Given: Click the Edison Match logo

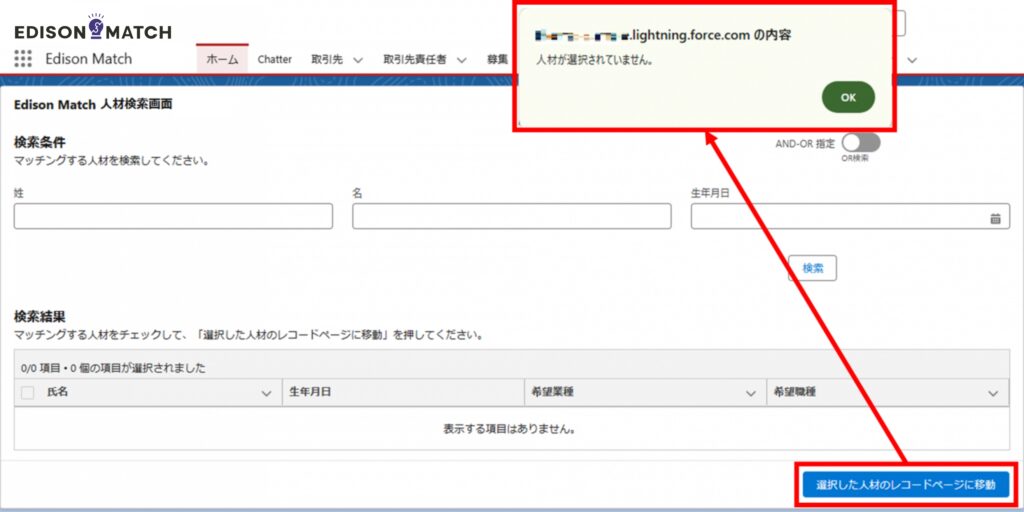Looking at the screenshot, I should 92,28.
